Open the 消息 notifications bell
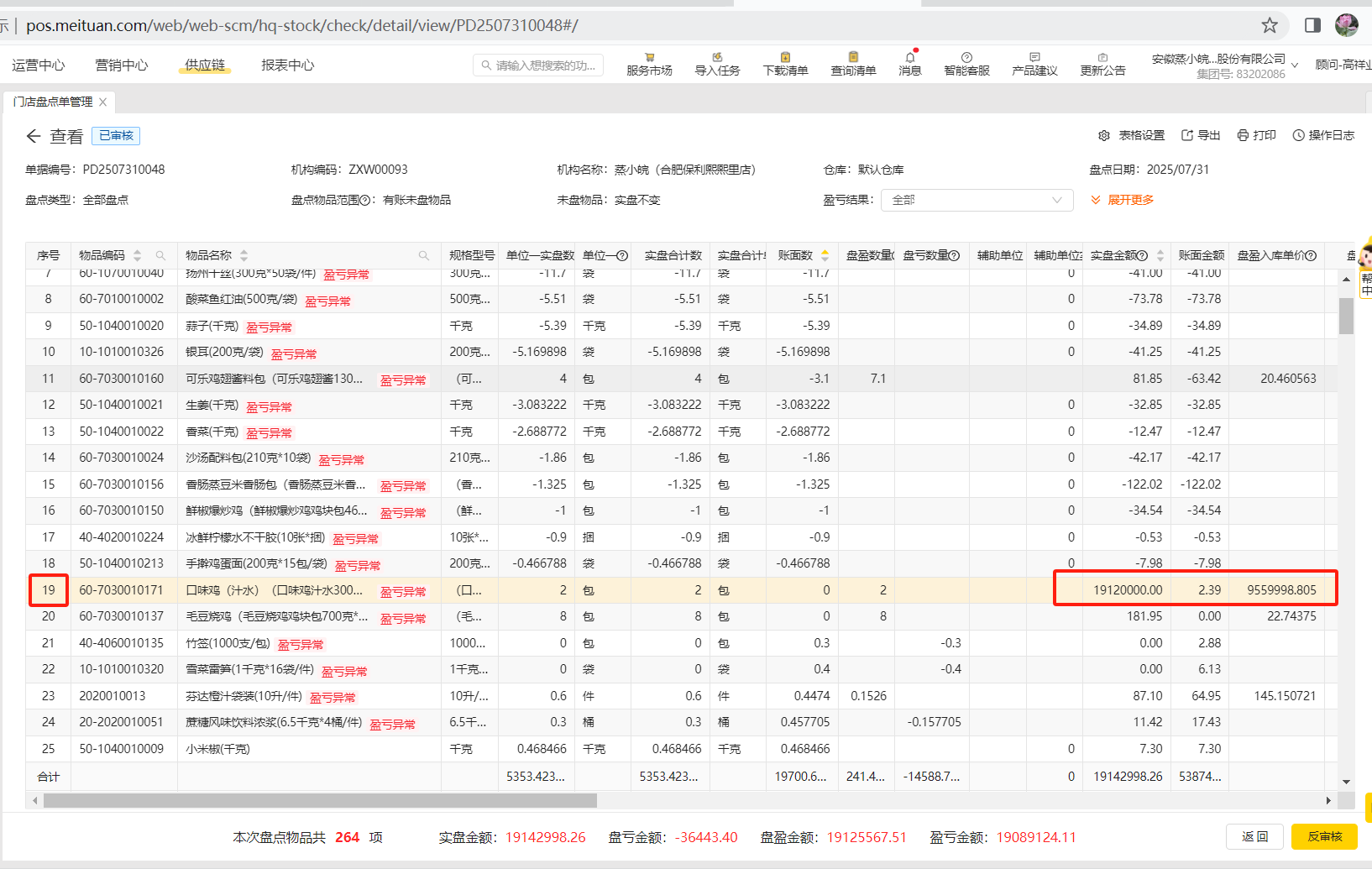Screen dimensions: 1372x869 tap(910, 59)
